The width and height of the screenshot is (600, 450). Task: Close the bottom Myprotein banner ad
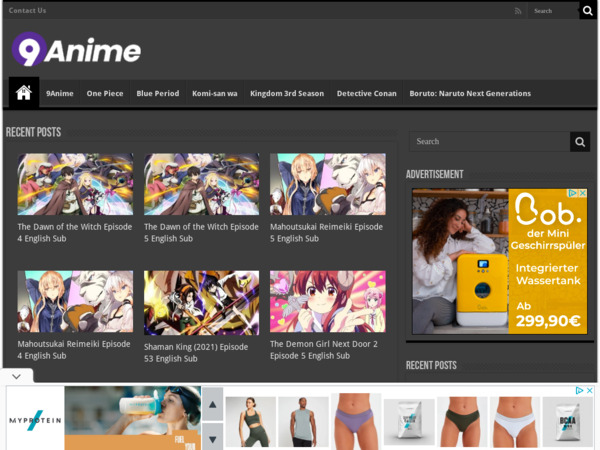coord(590,390)
